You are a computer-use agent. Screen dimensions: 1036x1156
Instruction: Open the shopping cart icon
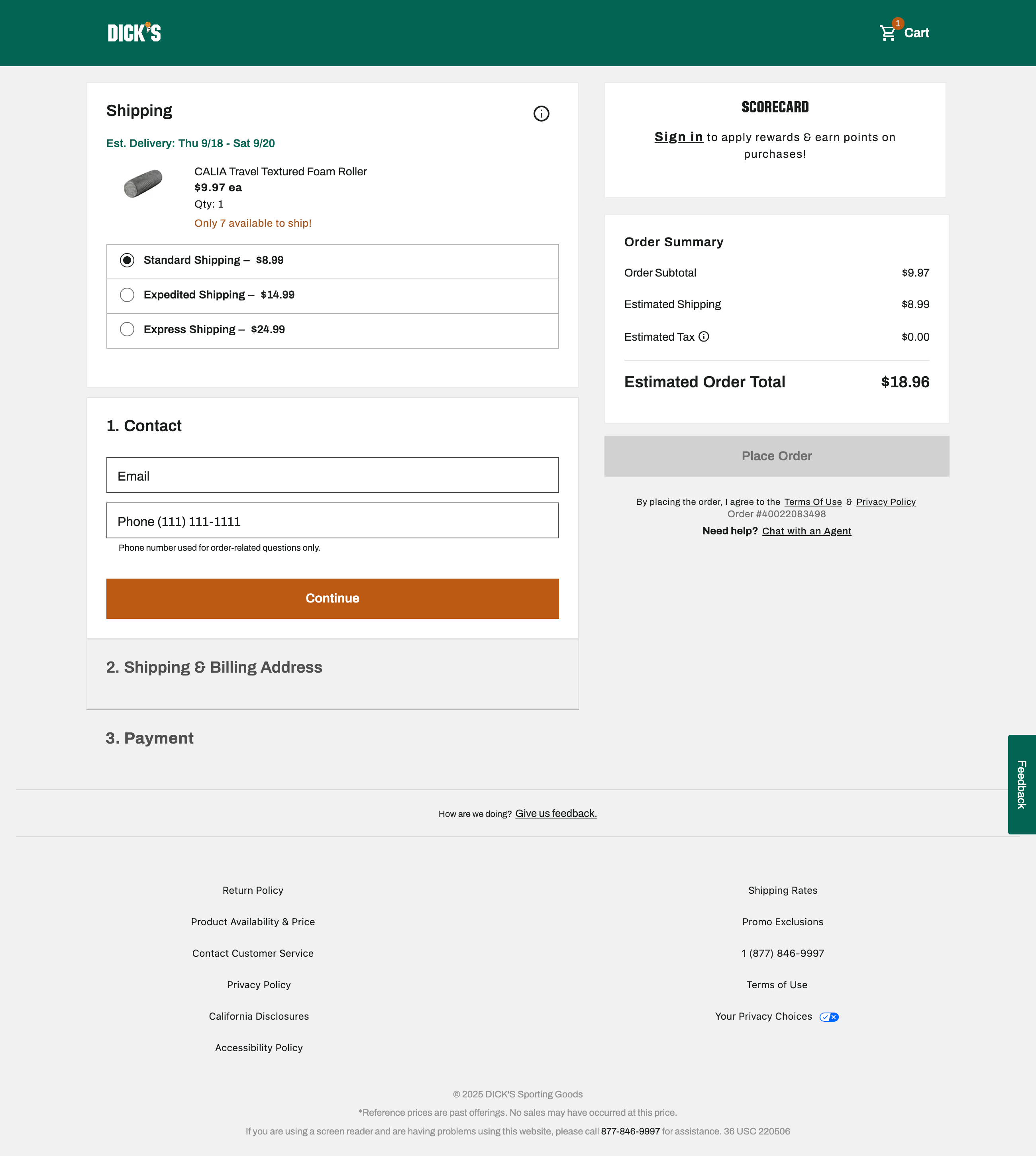click(888, 33)
